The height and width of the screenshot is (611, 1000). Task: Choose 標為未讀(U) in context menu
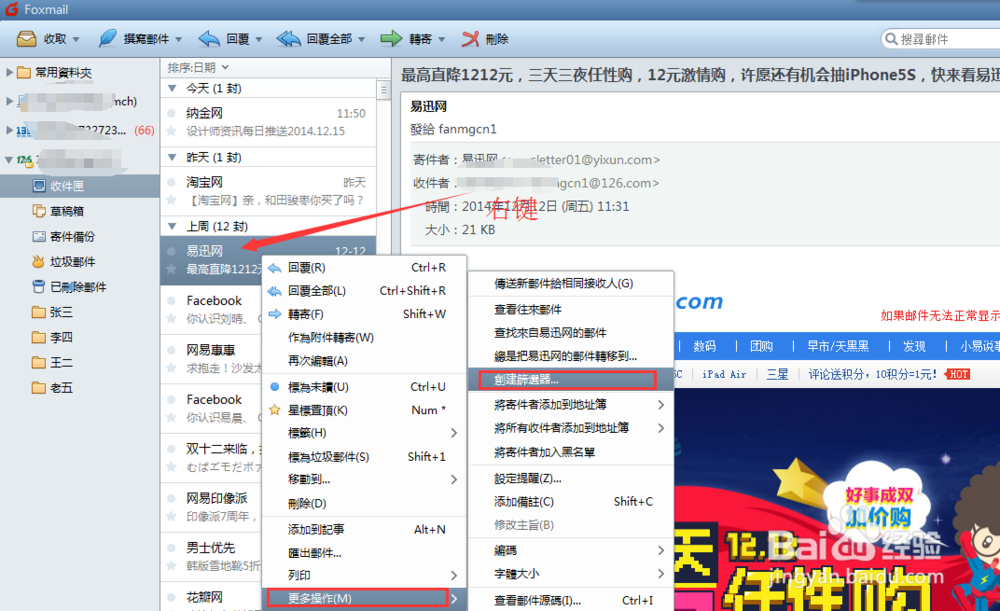(364, 387)
